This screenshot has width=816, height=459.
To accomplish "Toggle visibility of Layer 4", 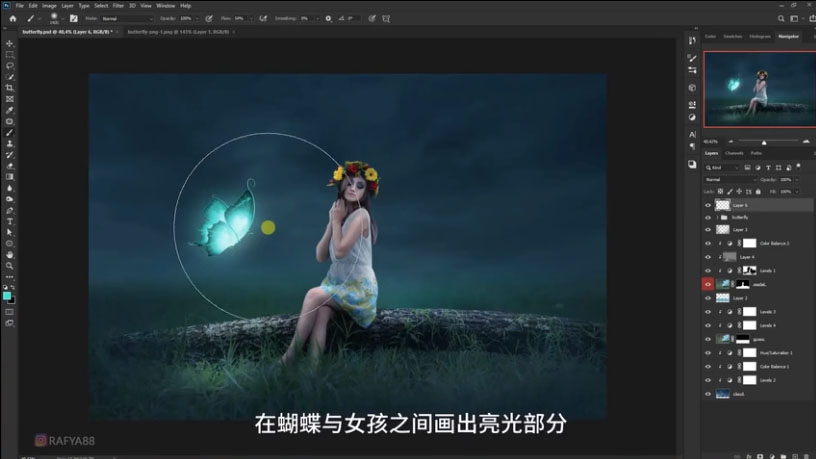I will [x=708, y=257].
